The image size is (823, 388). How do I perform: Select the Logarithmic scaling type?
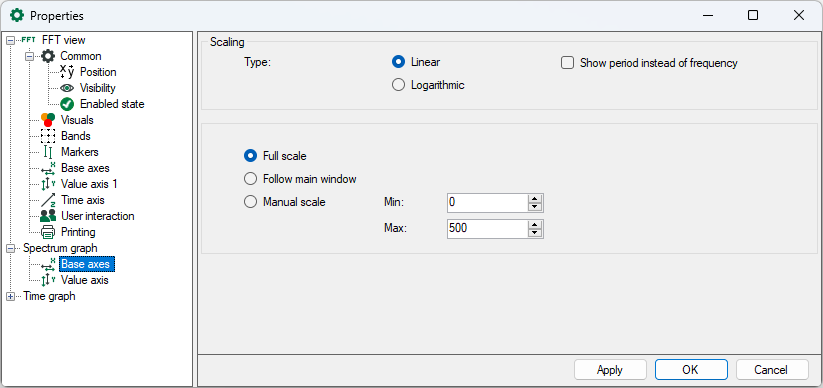click(x=398, y=85)
